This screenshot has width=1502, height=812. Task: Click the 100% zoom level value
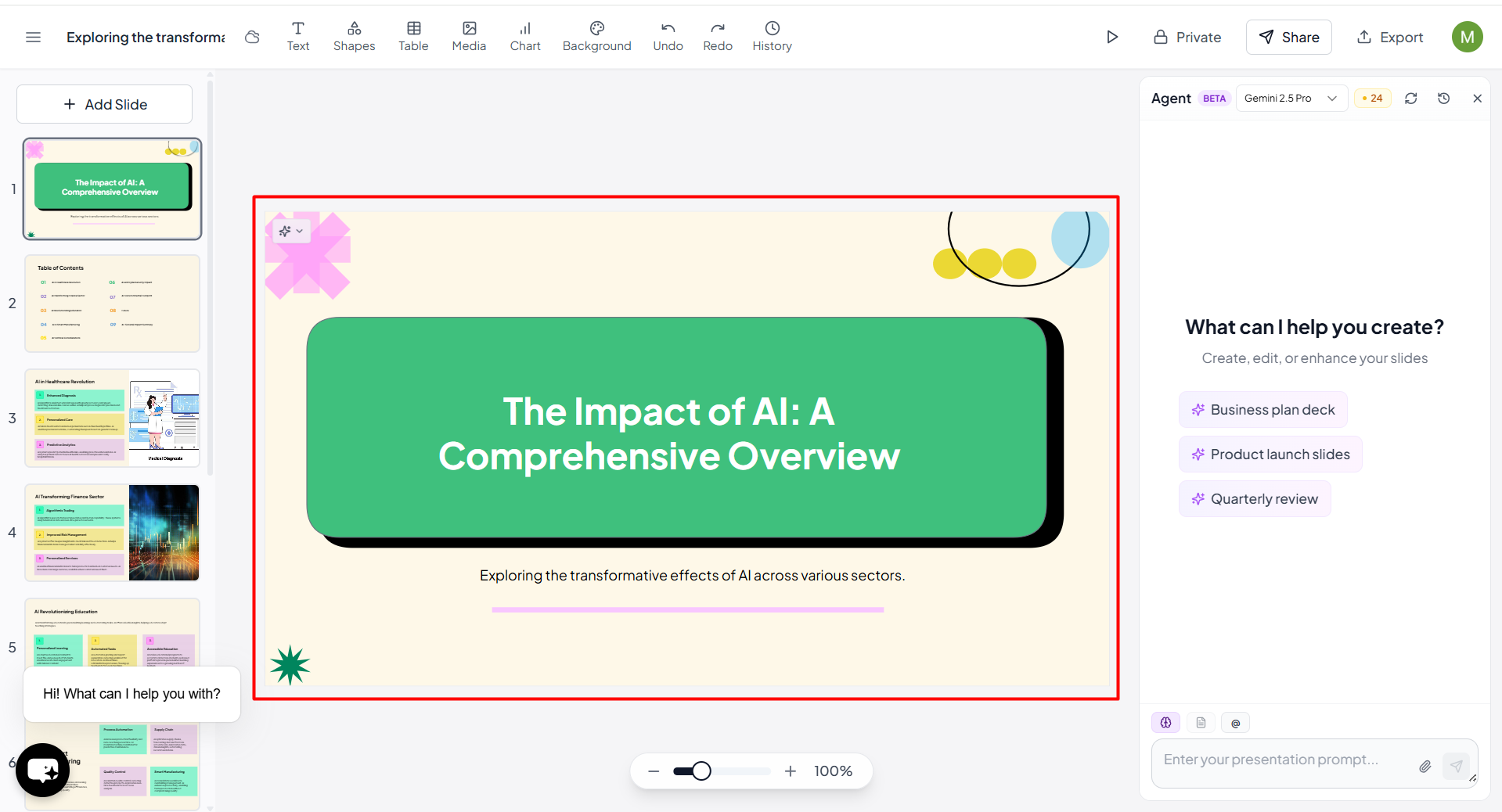pos(833,771)
